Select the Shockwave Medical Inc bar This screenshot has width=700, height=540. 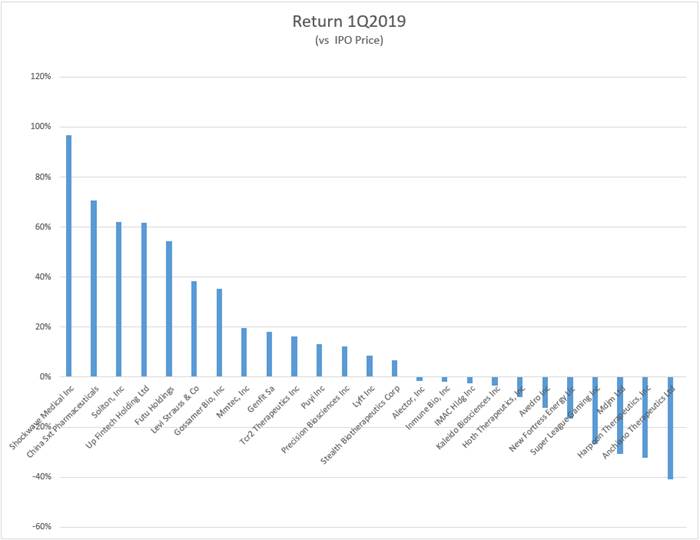click(x=69, y=256)
